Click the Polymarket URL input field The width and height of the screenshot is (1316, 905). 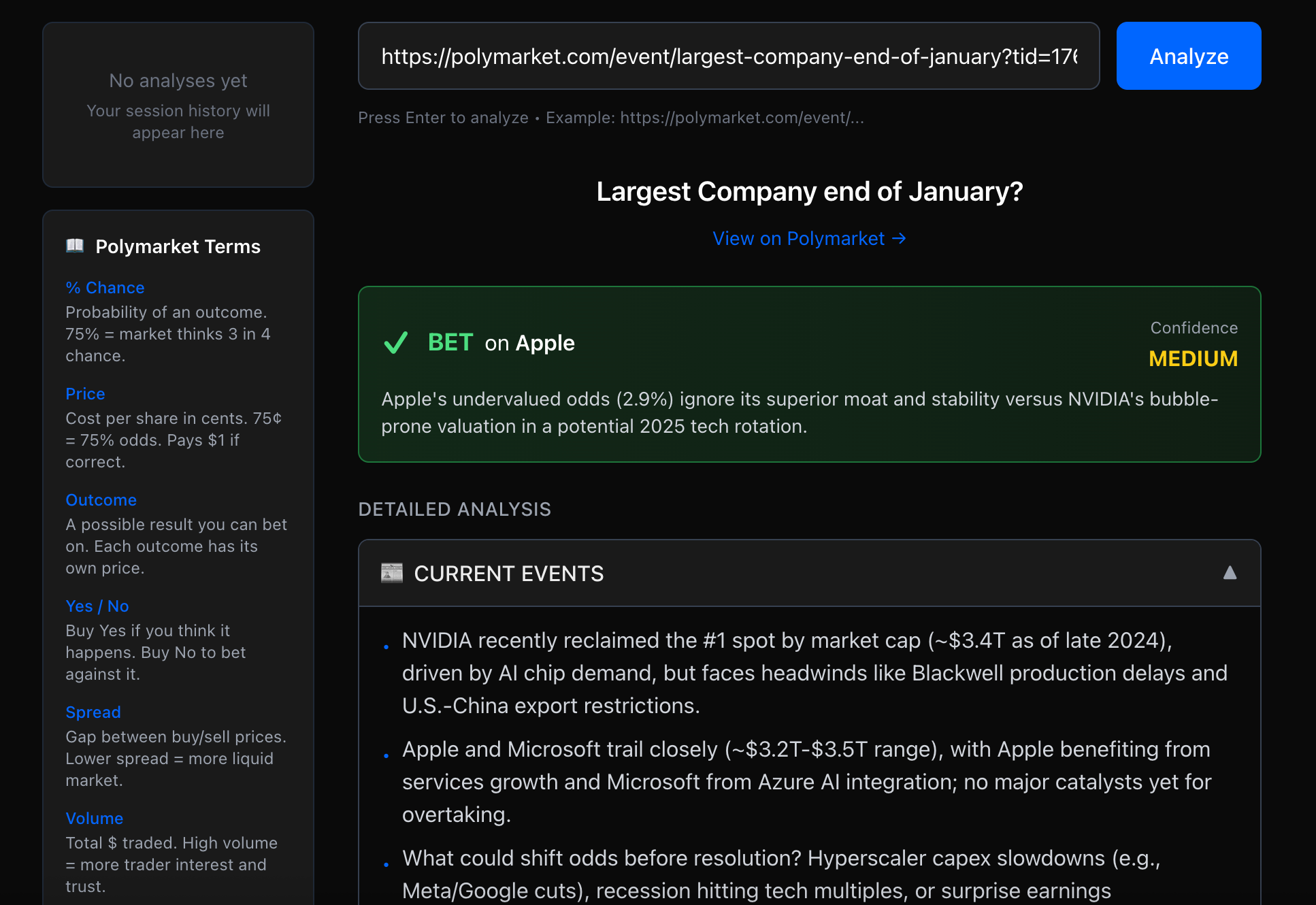coord(728,56)
